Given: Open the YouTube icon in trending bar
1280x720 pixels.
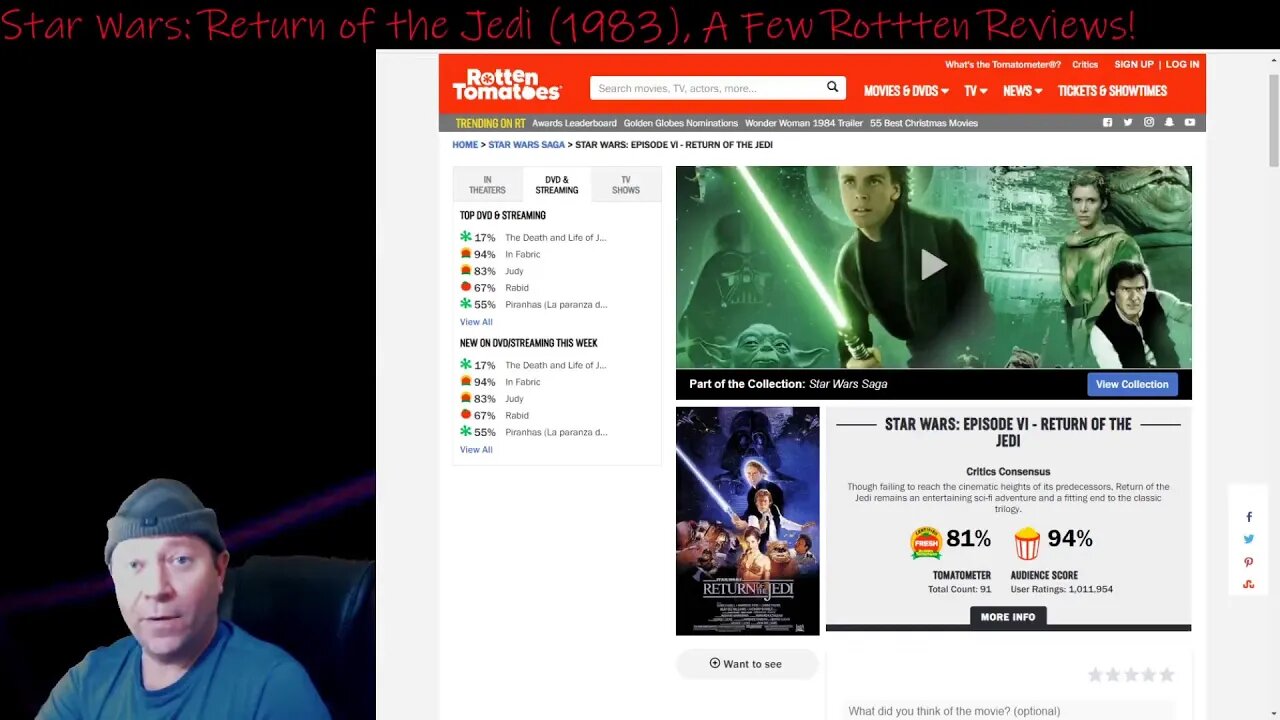Looking at the screenshot, I should pyautogui.click(x=1190, y=122).
